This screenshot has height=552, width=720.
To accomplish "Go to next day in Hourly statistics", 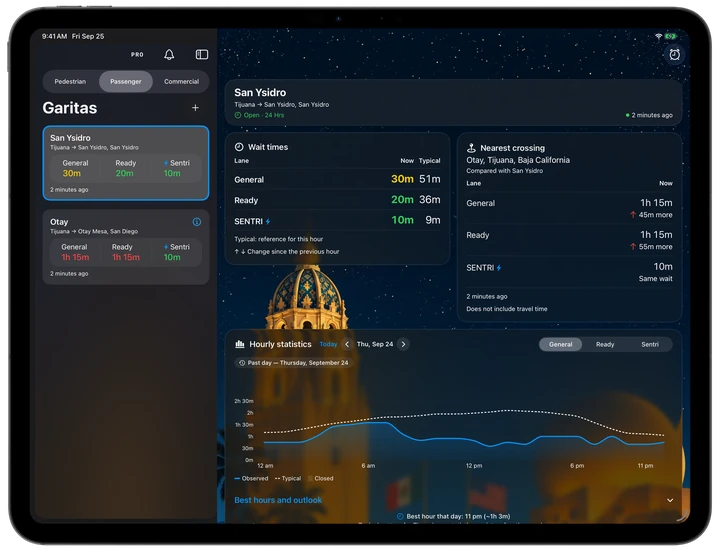I will pyautogui.click(x=403, y=344).
